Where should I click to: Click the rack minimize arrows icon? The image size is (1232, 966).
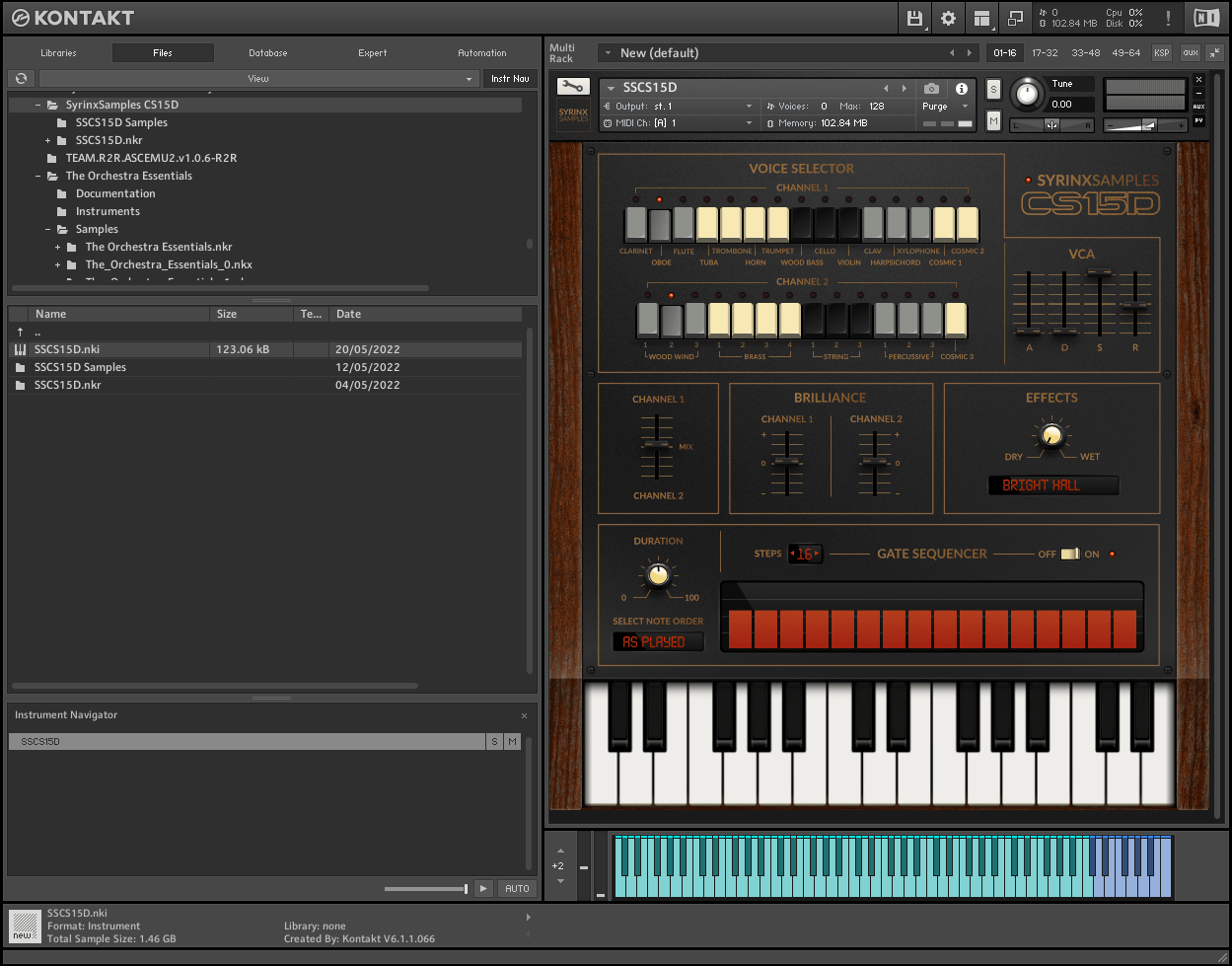coord(1214,53)
